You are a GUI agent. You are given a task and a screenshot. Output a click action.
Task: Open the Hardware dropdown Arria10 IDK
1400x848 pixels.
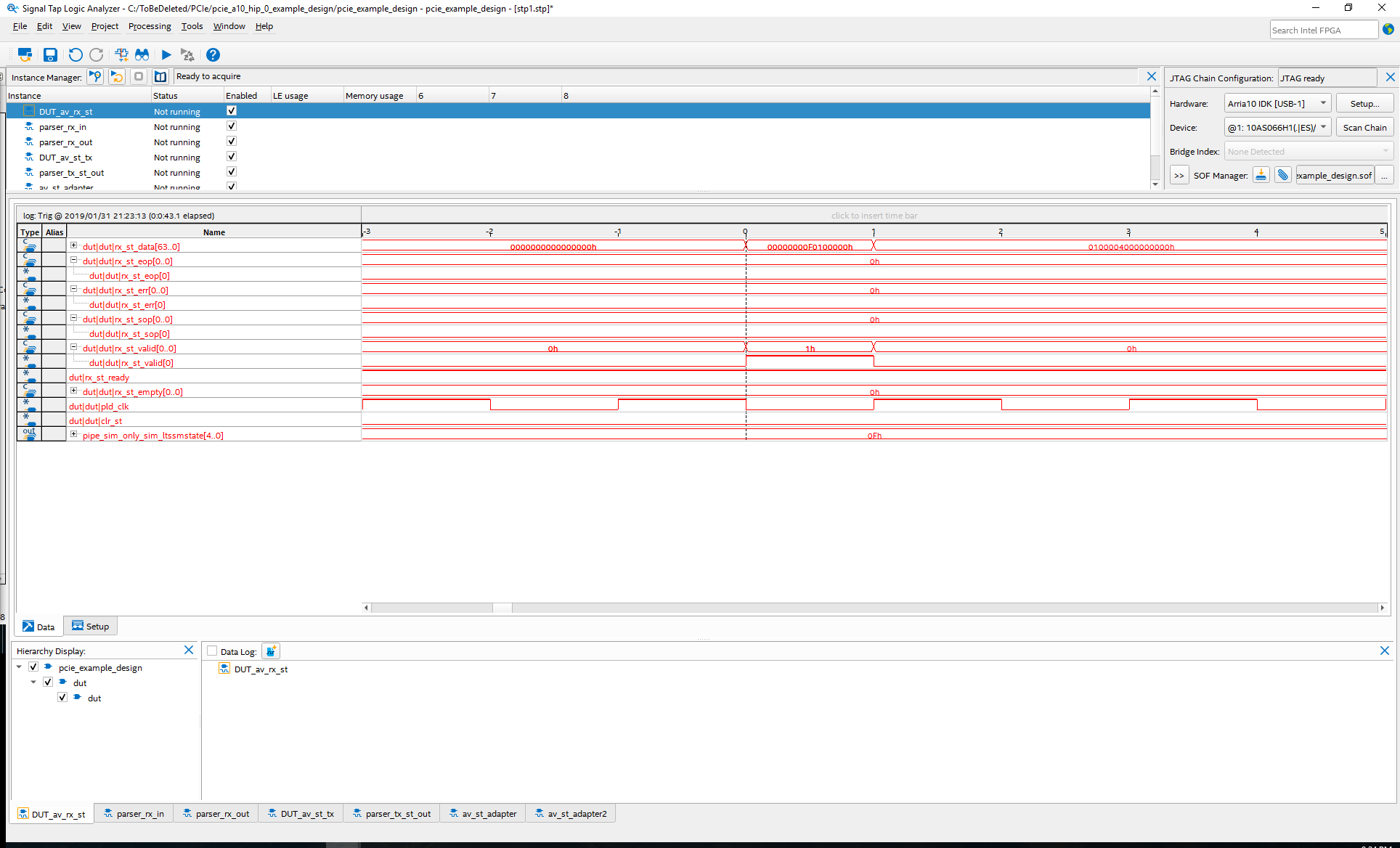(1277, 103)
